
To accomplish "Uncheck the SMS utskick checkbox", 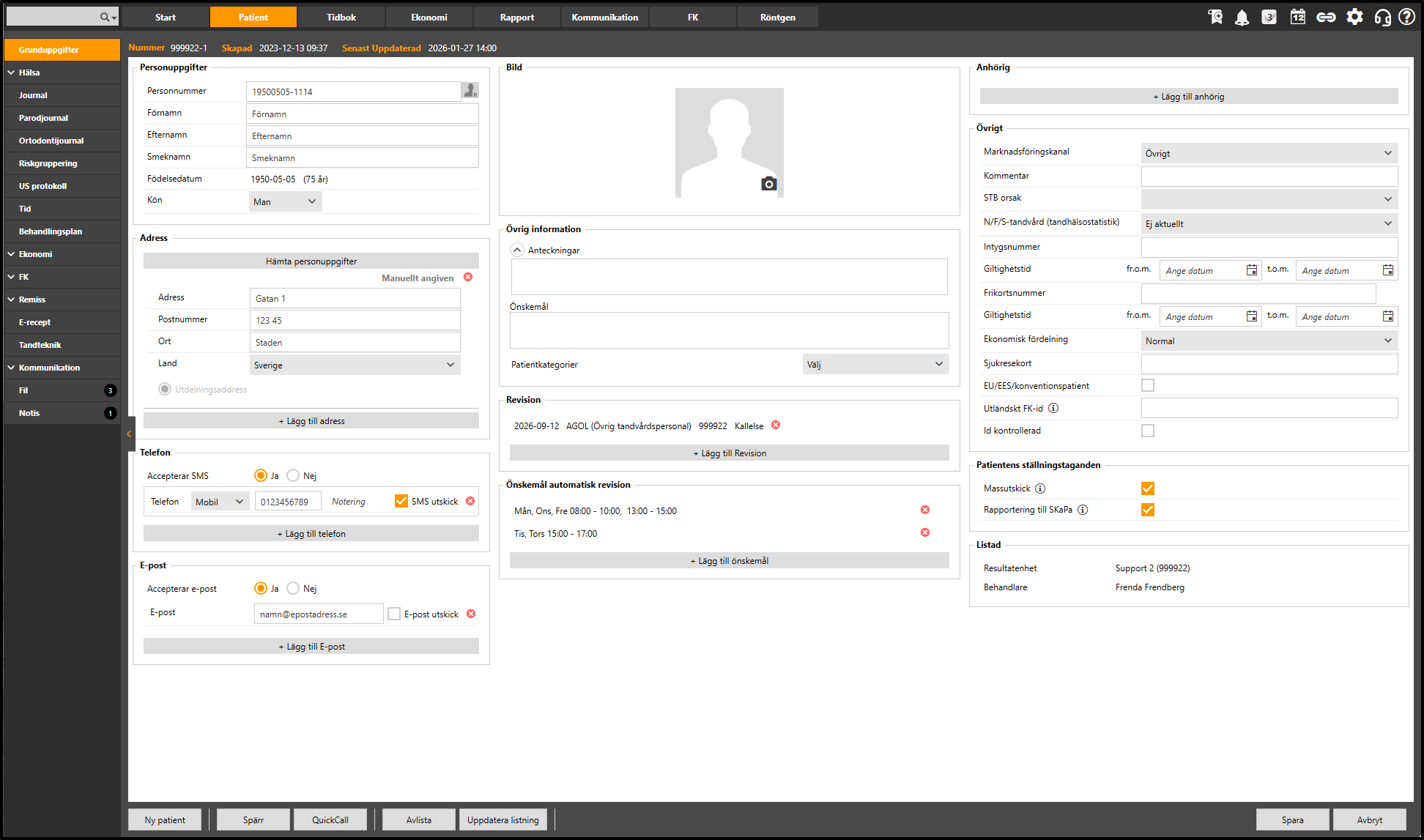I will pos(401,501).
